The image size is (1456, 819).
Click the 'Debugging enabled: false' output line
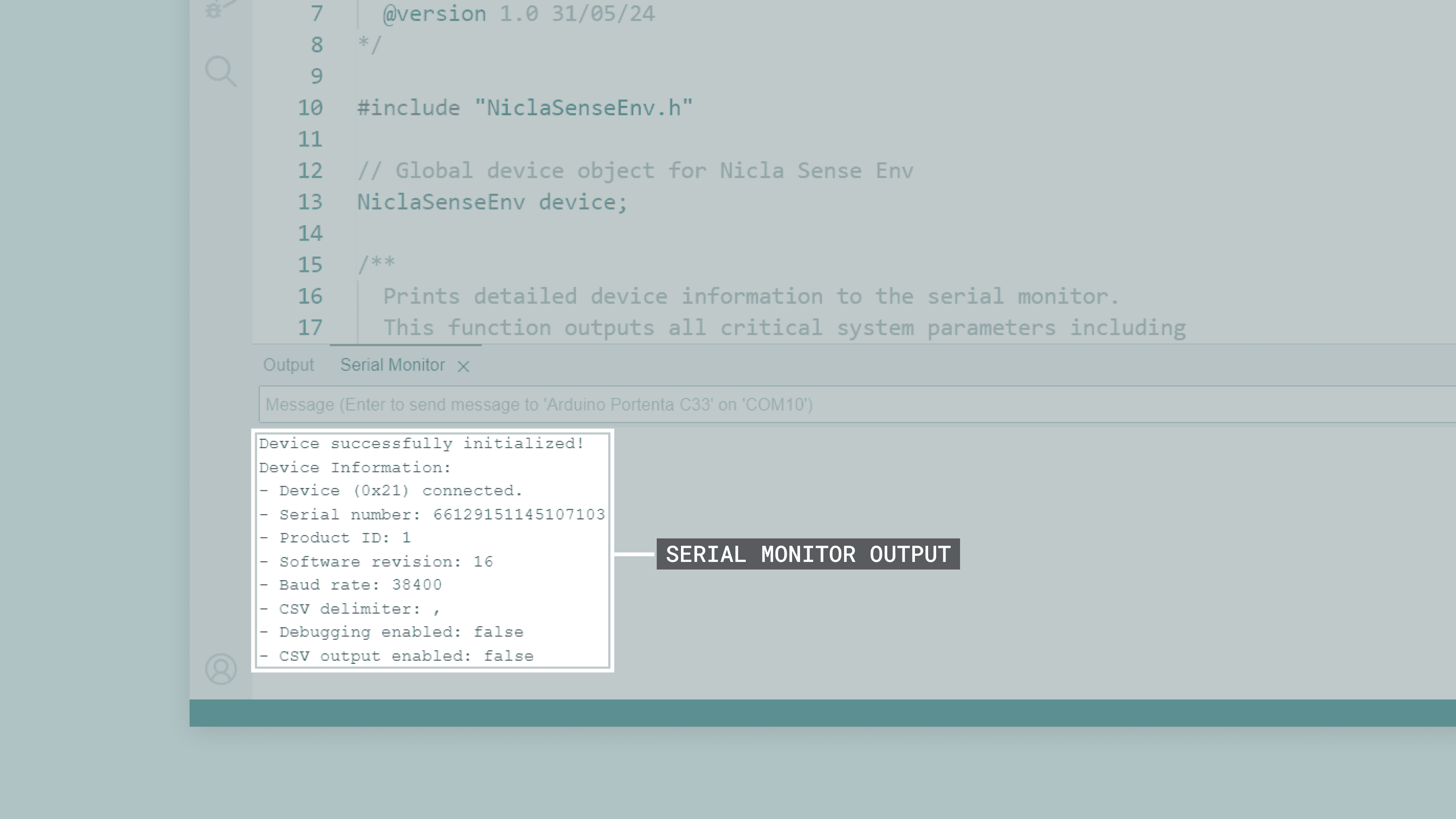click(x=392, y=632)
